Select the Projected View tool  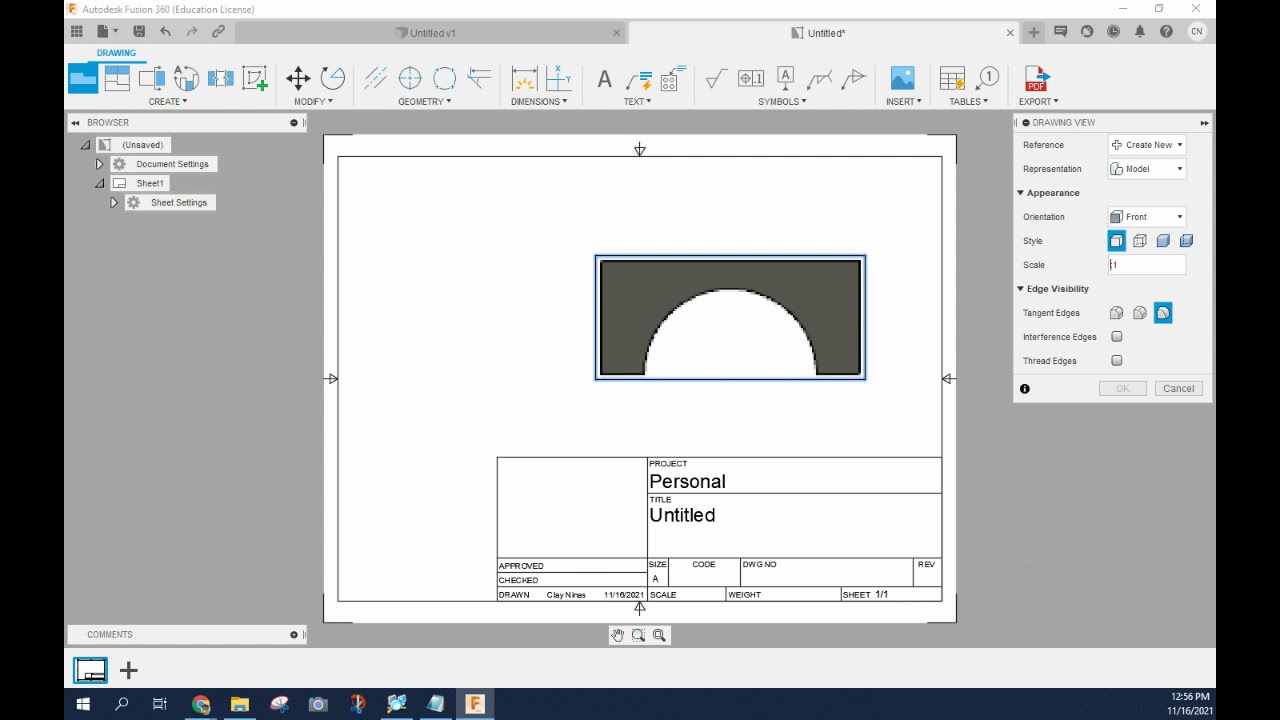click(117, 78)
